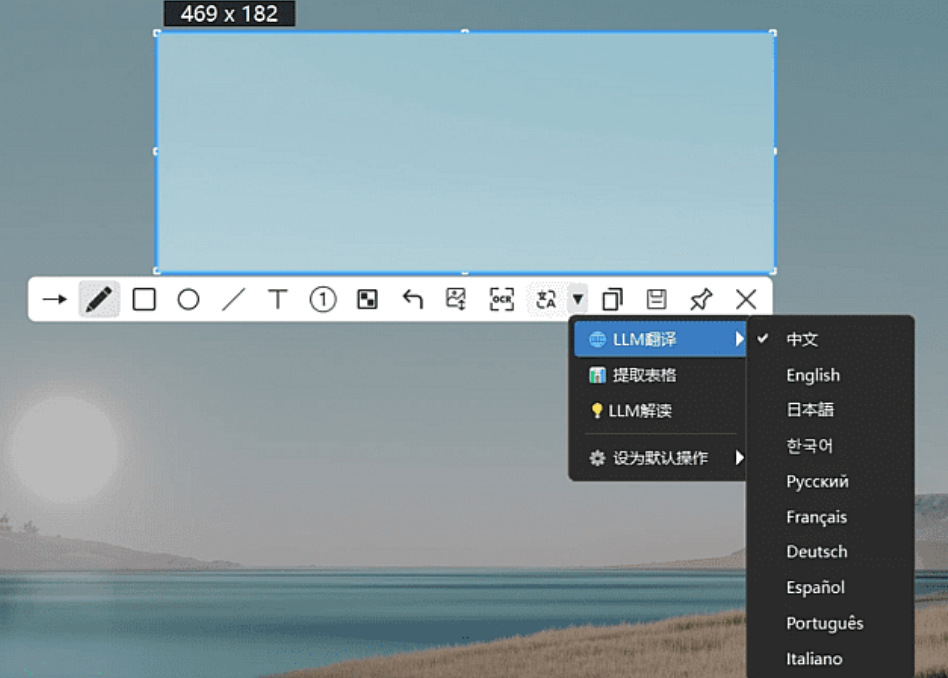Pin the screenshot to the screen
This screenshot has width=948, height=678.
point(700,298)
